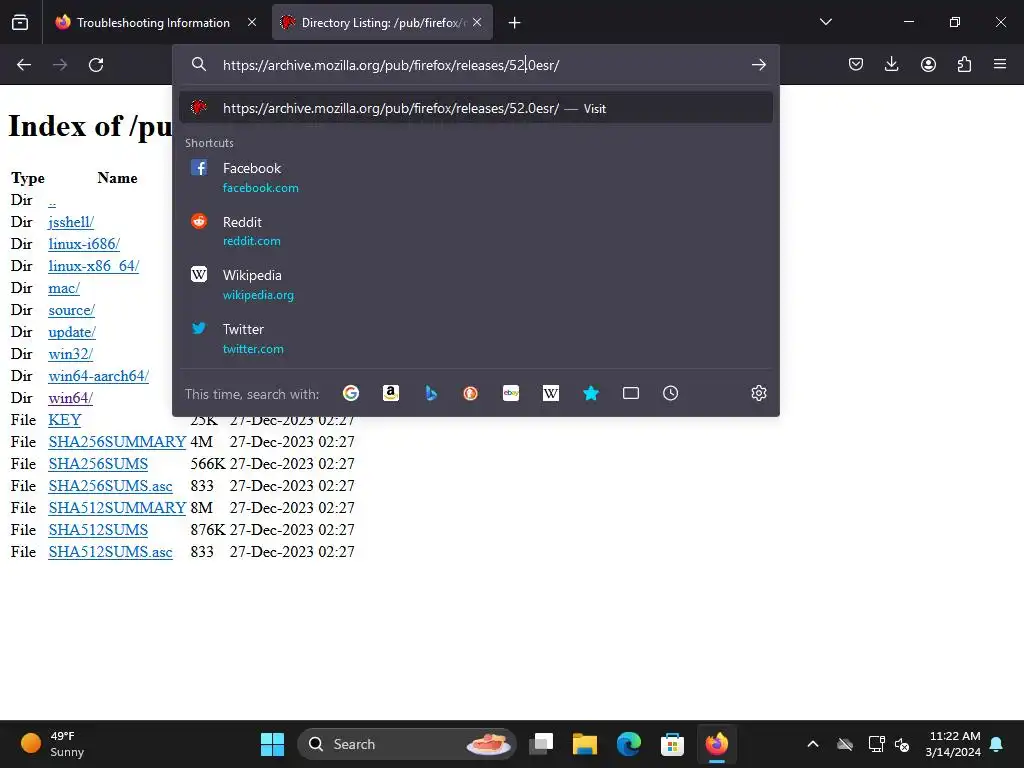Image resolution: width=1024 pixels, height=768 pixels.
Task: Open the Facebook shortcut
Action: 475,178
